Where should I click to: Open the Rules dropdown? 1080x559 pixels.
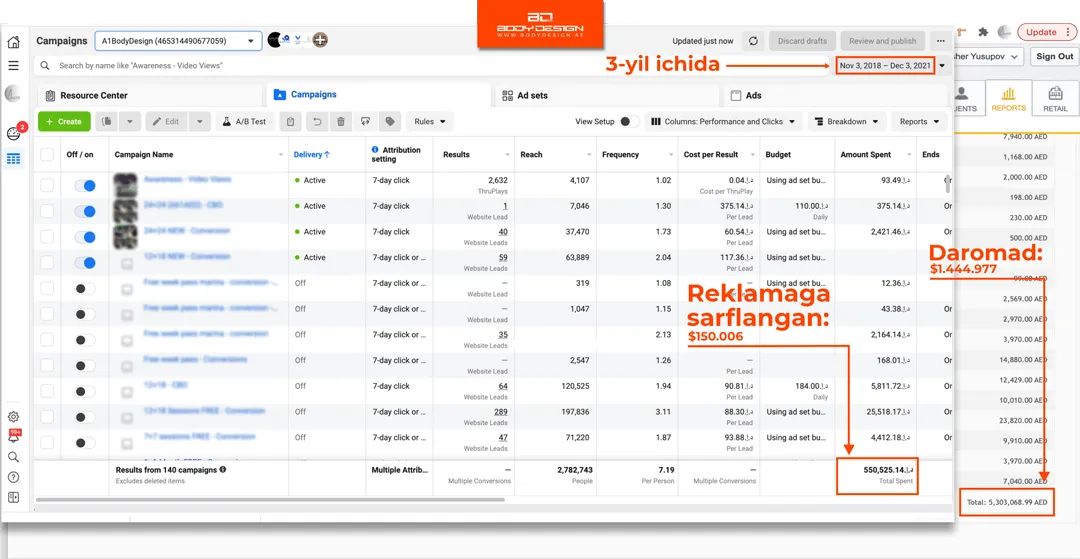click(x=430, y=121)
